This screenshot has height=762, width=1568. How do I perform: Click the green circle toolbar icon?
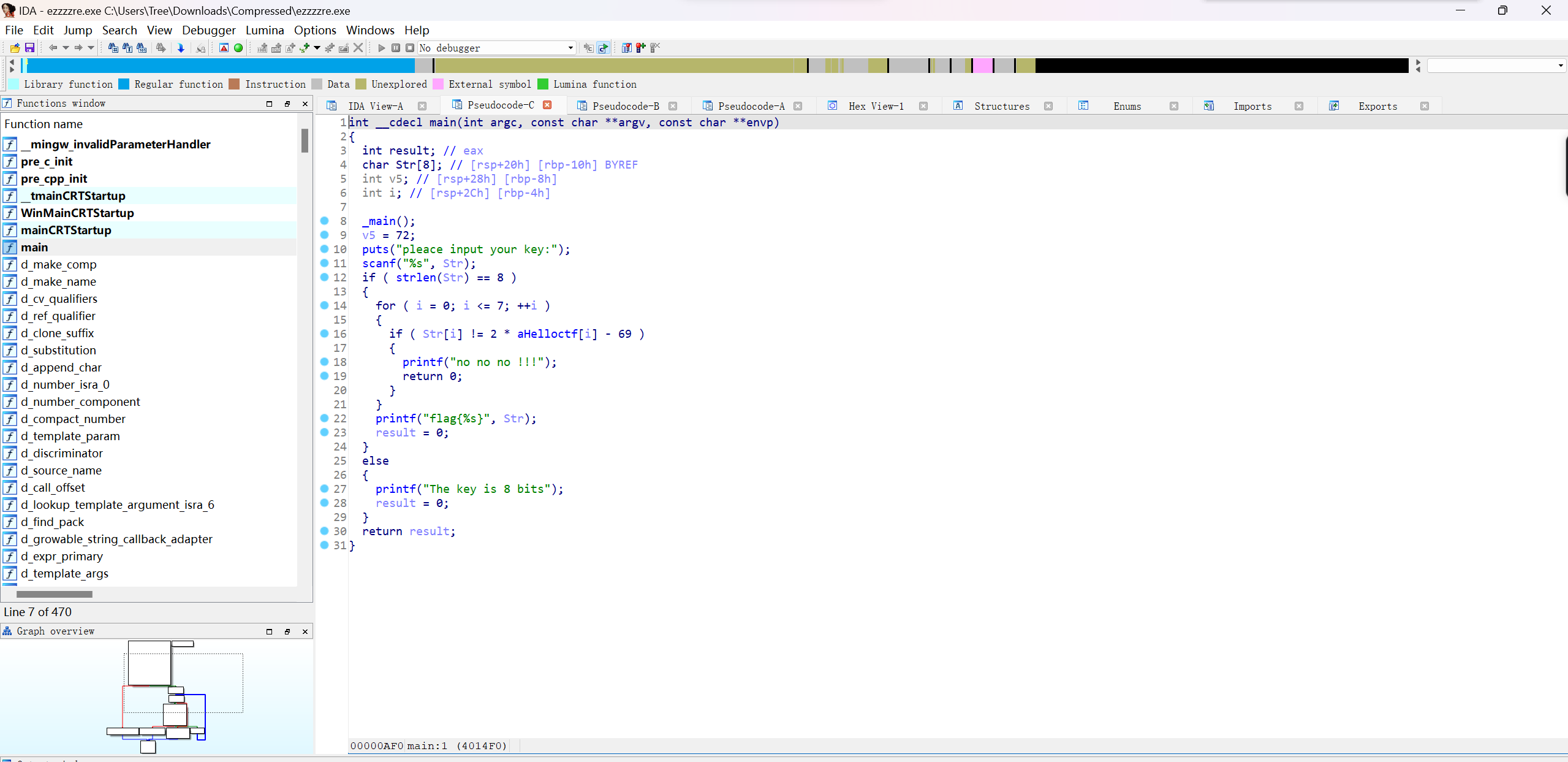238,48
